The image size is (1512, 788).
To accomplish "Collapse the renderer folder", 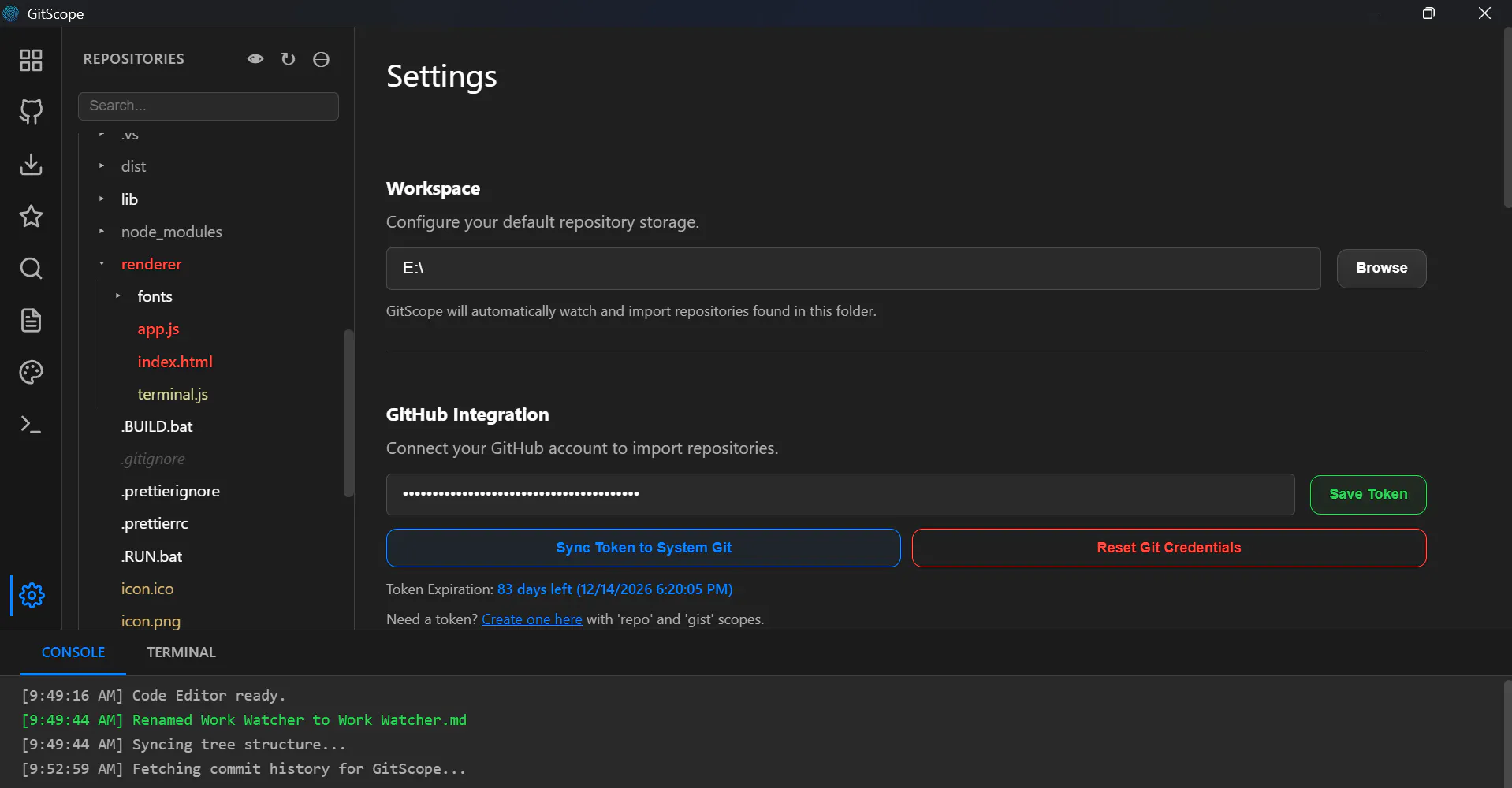I will (x=102, y=264).
